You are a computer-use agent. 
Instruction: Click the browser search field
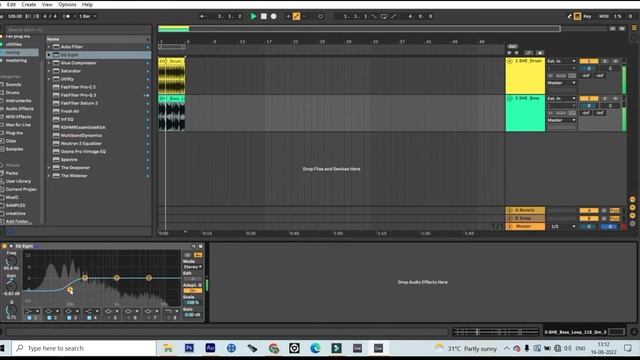point(78,30)
